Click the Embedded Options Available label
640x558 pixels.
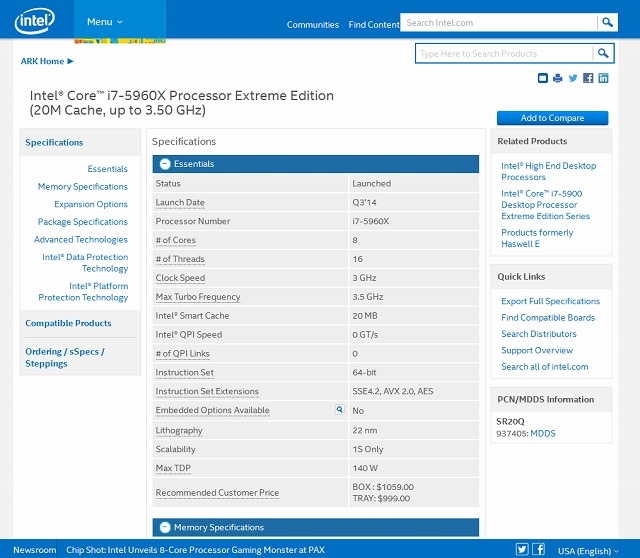(x=212, y=410)
